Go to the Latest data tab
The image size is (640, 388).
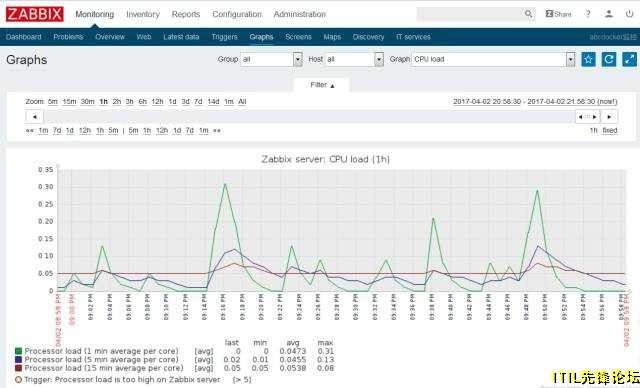[181, 37]
